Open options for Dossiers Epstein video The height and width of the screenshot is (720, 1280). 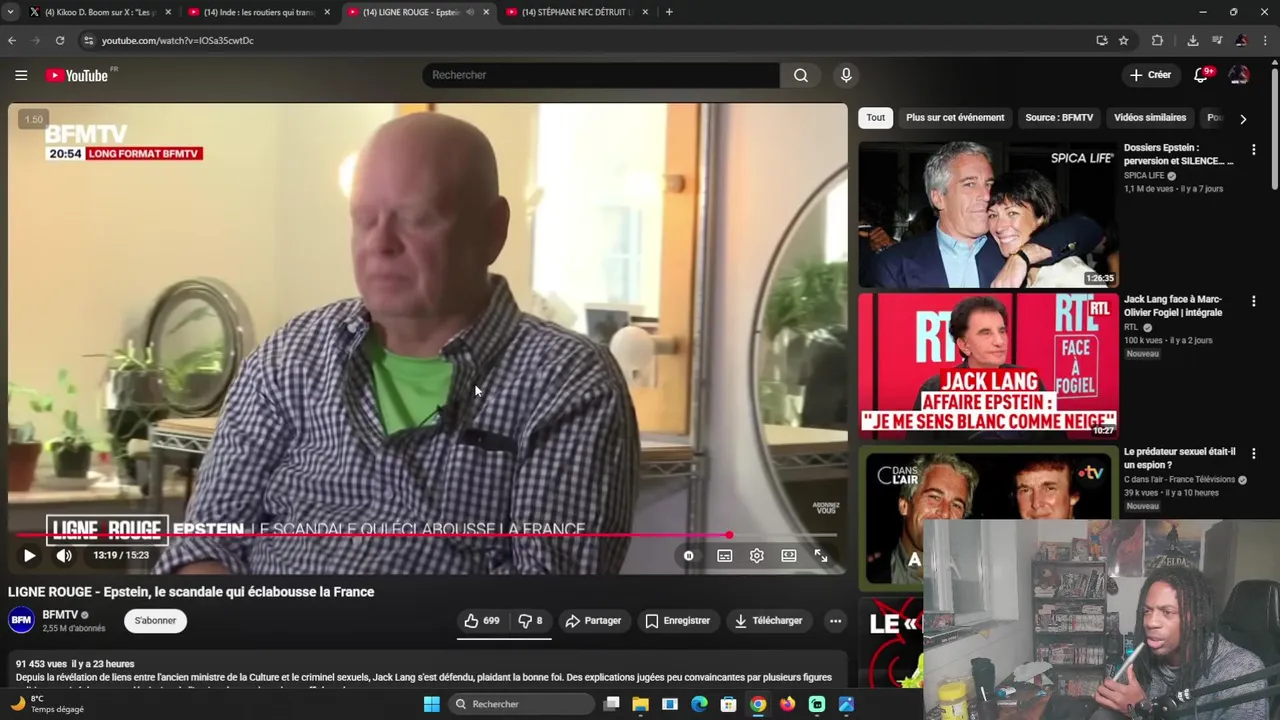click(1253, 150)
